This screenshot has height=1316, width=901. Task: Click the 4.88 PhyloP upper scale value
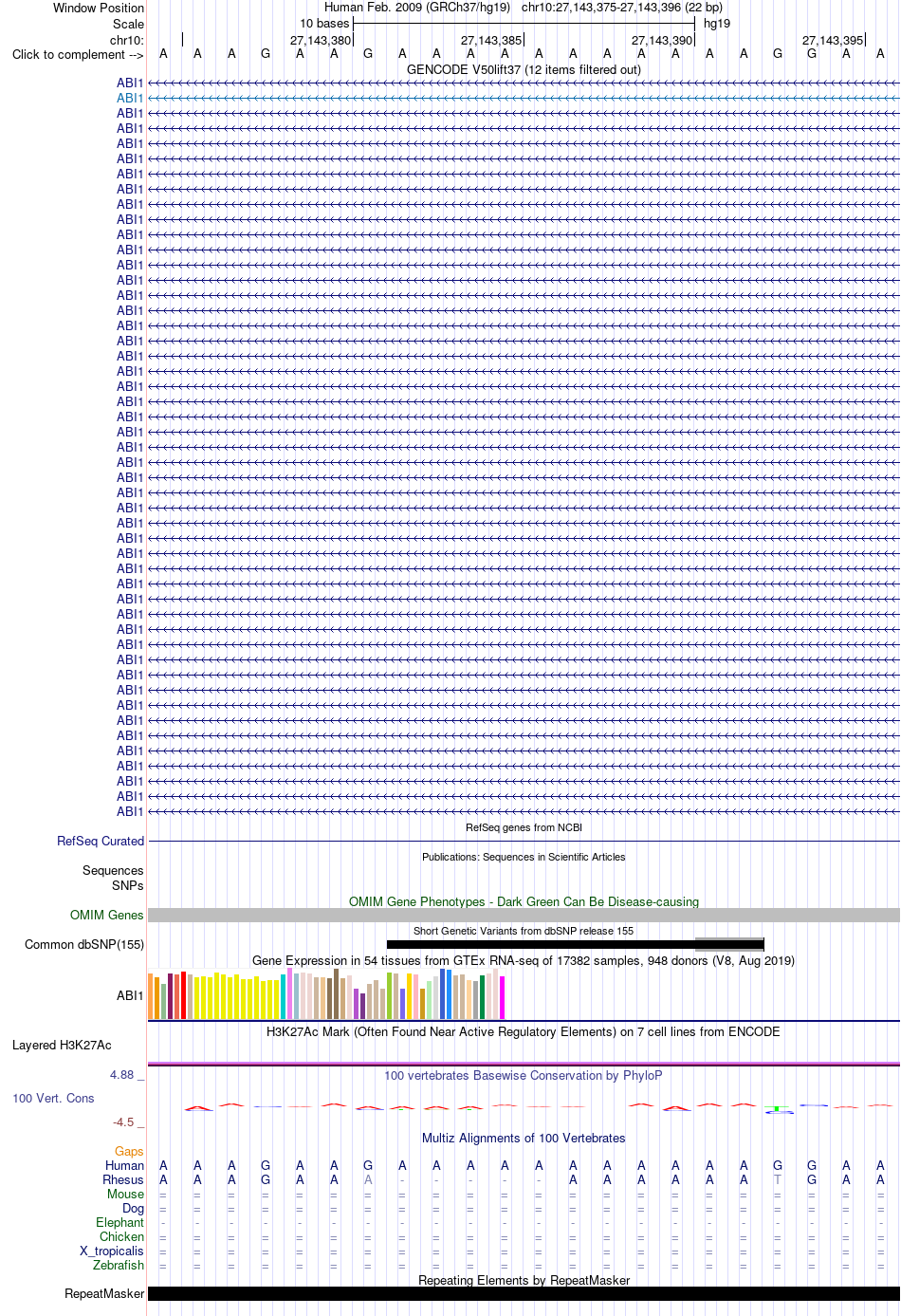tap(122, 1074)
